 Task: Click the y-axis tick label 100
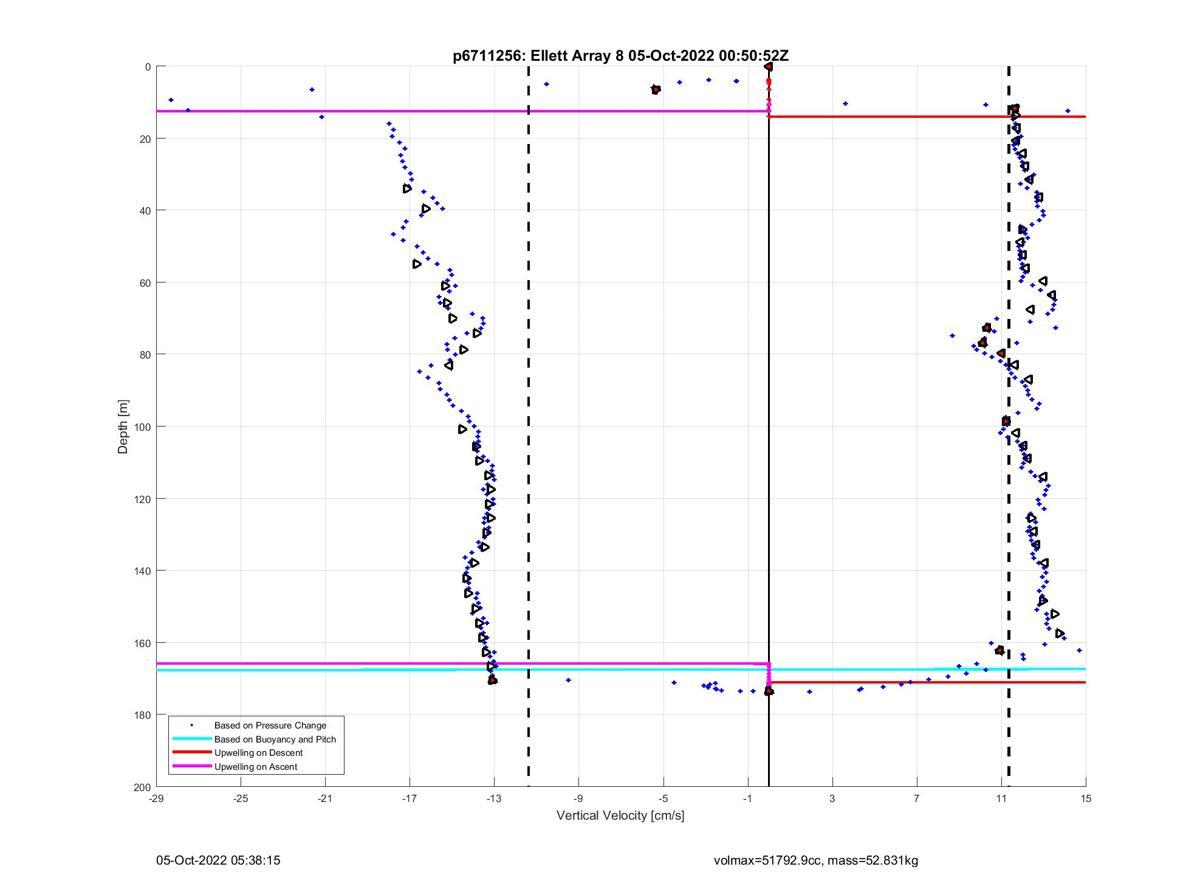click(142, 427)
